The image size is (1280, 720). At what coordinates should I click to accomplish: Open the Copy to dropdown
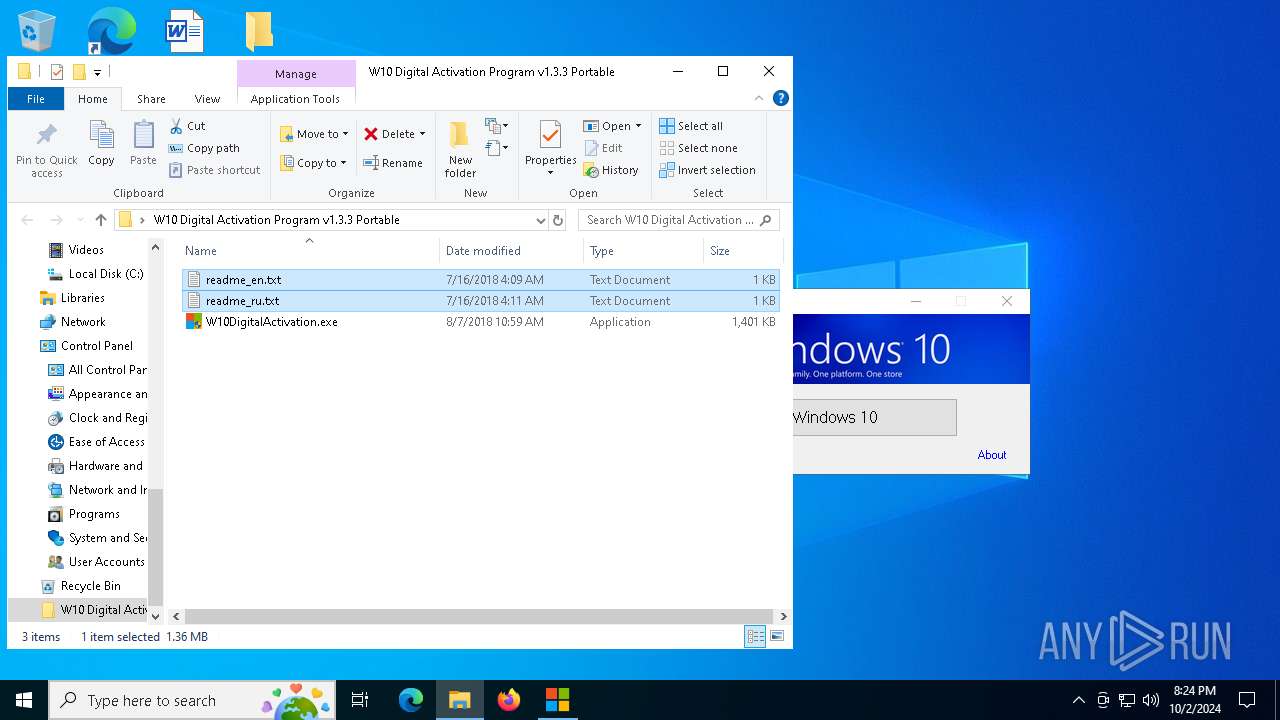pos(314,163)
